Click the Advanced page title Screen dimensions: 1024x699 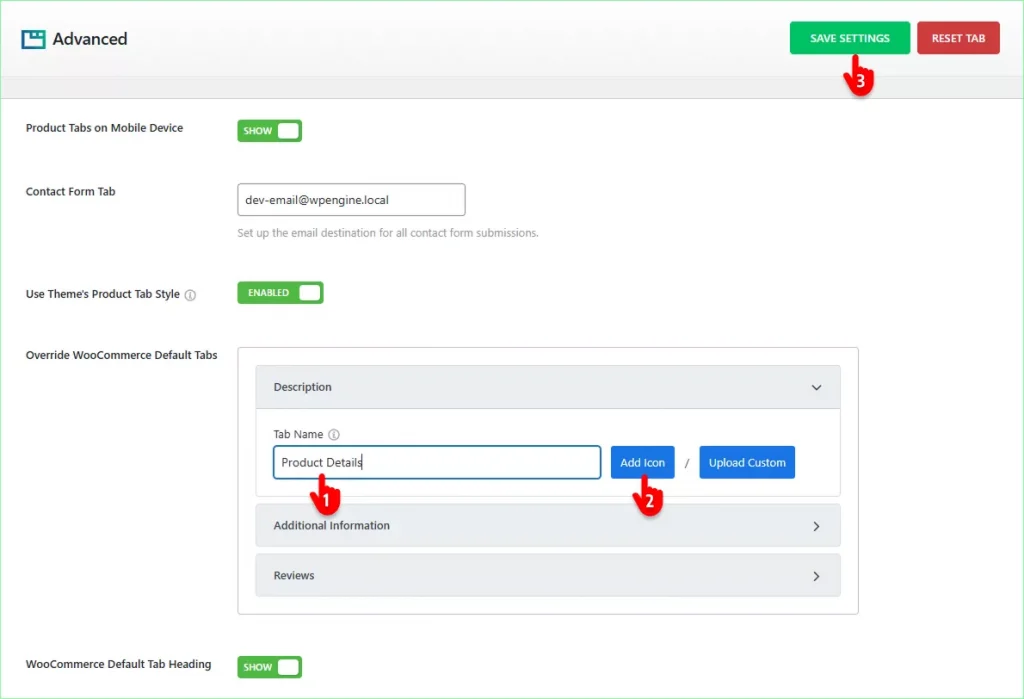click(90, 39)
